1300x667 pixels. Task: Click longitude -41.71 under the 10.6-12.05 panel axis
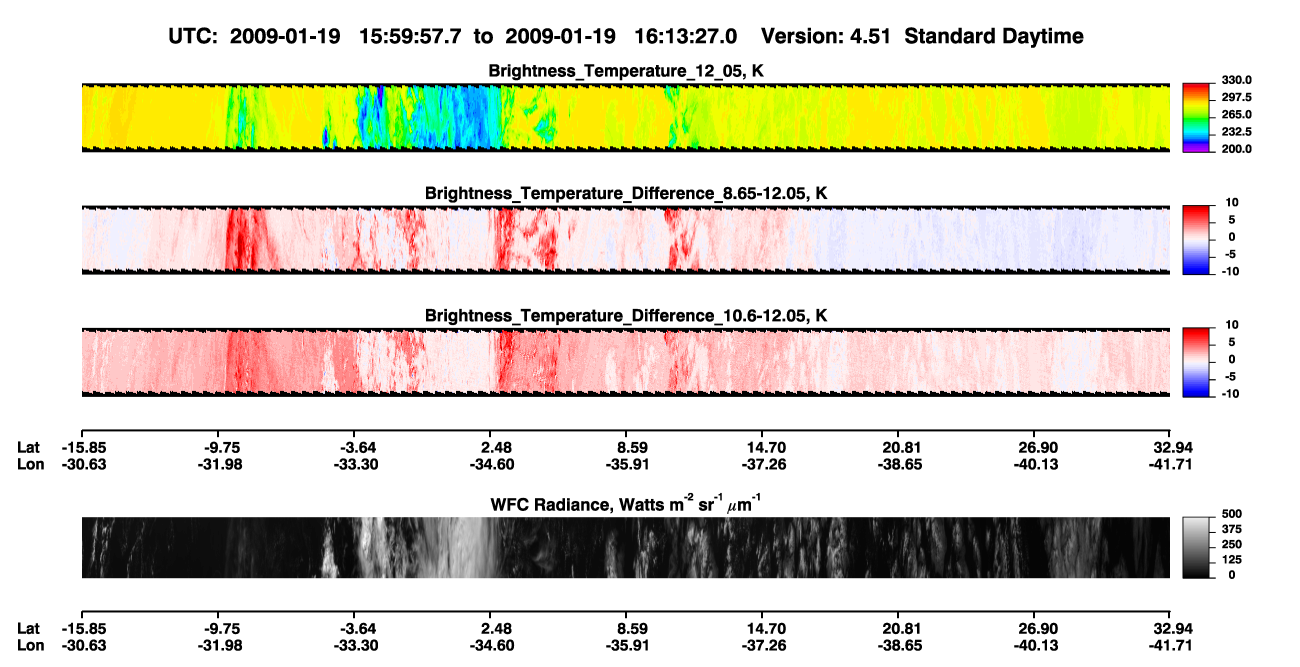click(1172, 464)
